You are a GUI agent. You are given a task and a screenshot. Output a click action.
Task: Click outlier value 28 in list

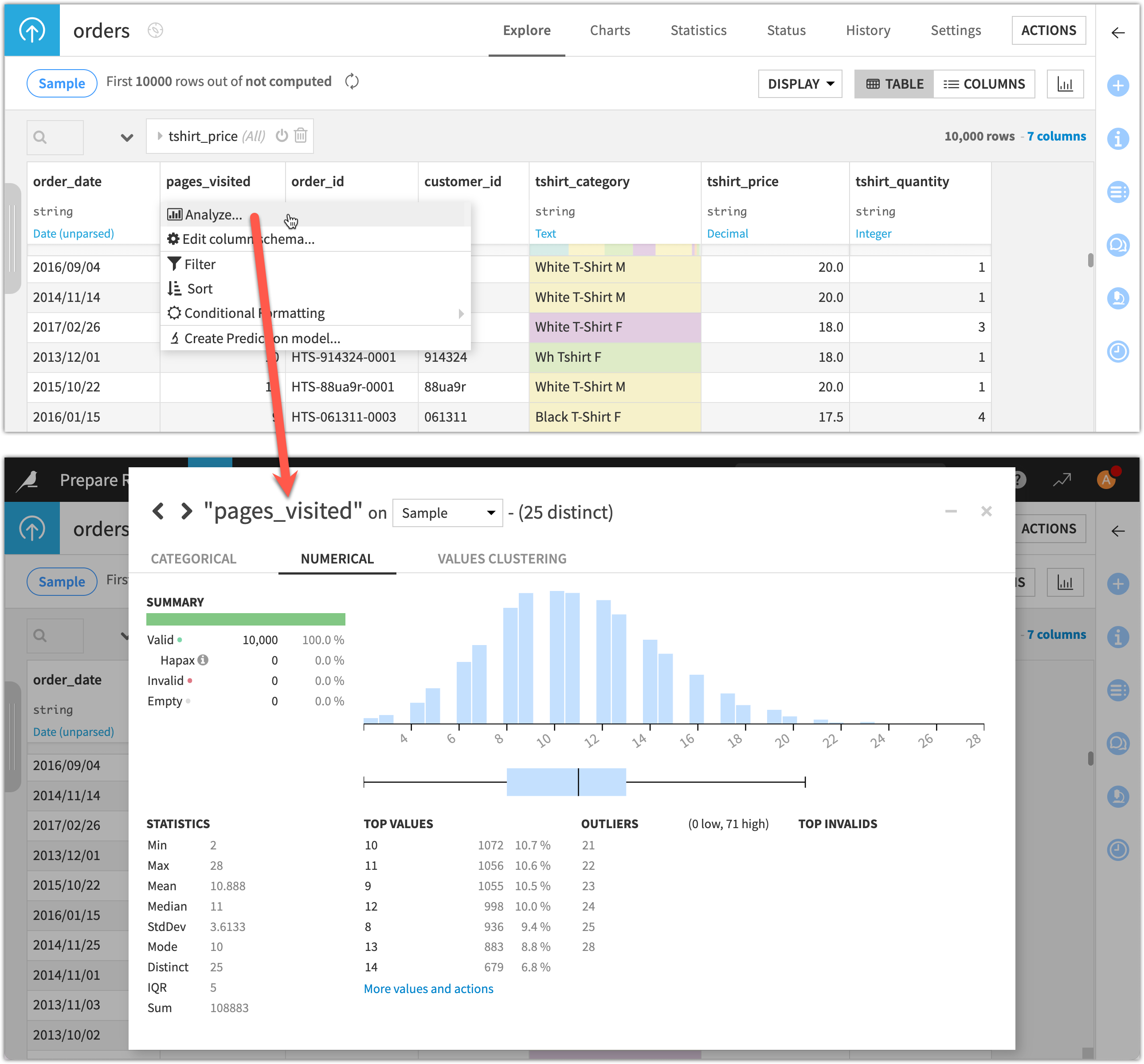tap(588, 947)
